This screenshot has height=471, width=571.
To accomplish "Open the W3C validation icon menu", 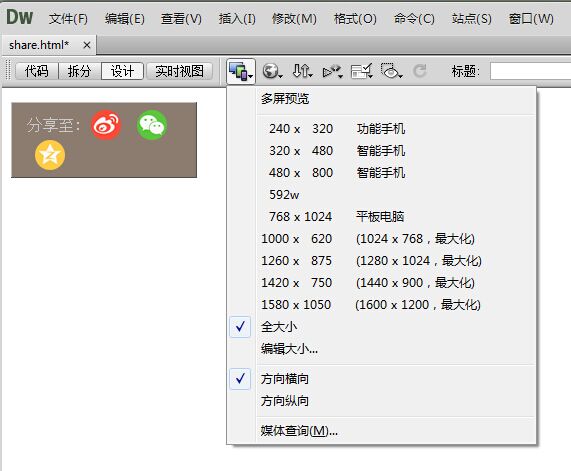I will 332,71.
